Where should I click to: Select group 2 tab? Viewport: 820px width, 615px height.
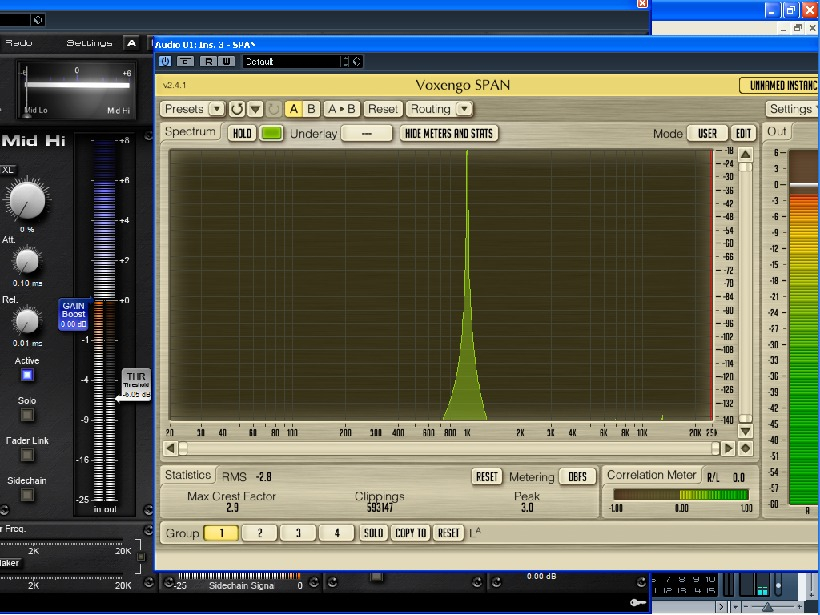click(259, 533)
